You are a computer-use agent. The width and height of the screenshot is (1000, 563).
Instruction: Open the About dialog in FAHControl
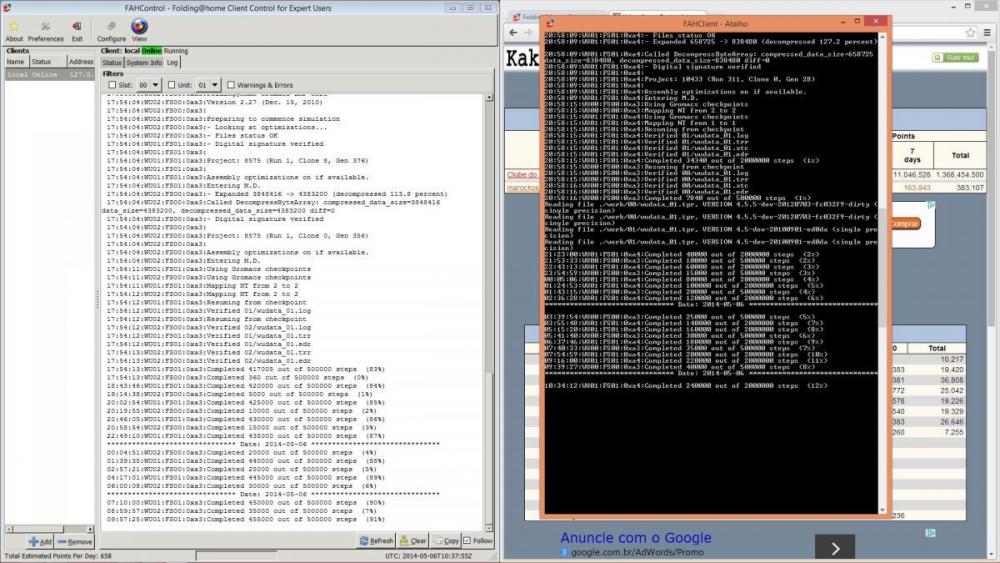14,28
